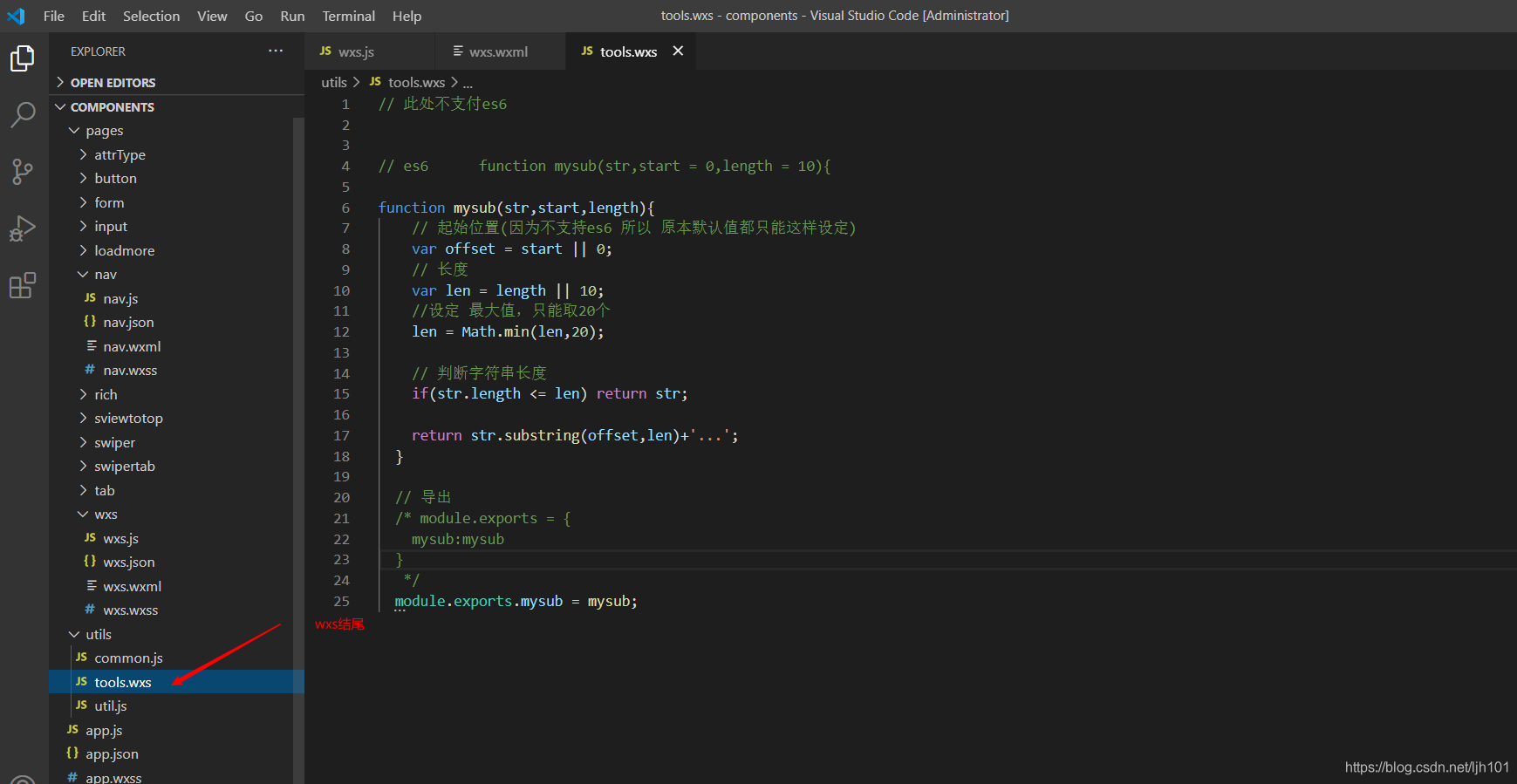Image resolution: width=1517 pixels, height=784 pixels.
Task: Close the tools.wxs editor tab
Action: click(678, 51)
